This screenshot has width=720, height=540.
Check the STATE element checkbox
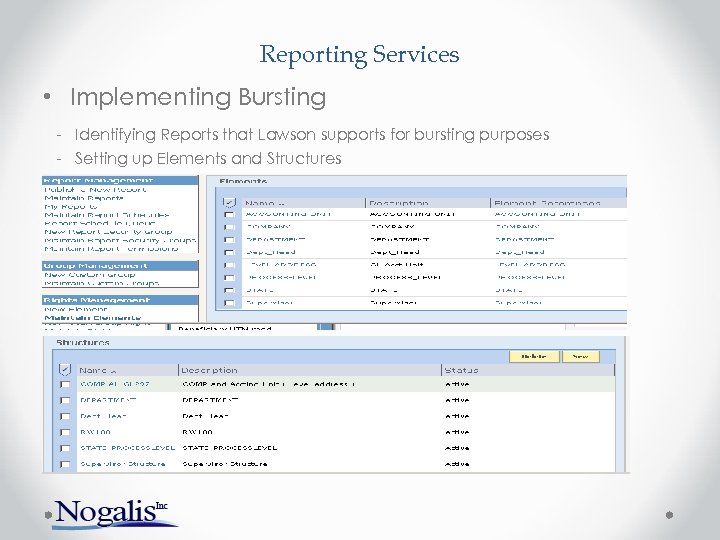click(x=229, y=291)
